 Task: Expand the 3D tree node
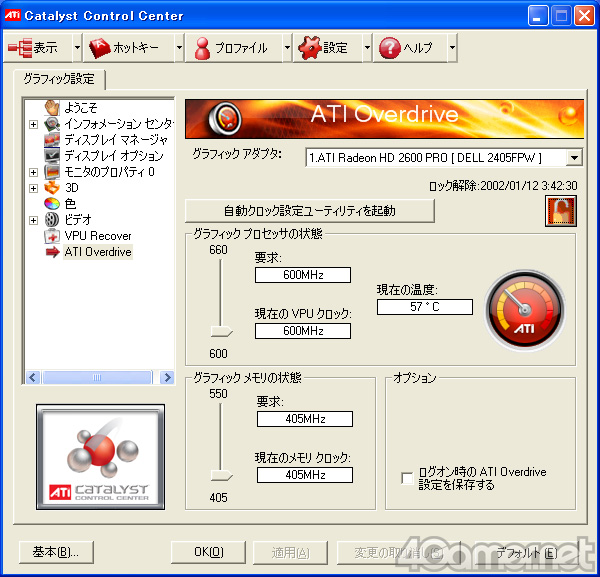[x=33, y=188]
